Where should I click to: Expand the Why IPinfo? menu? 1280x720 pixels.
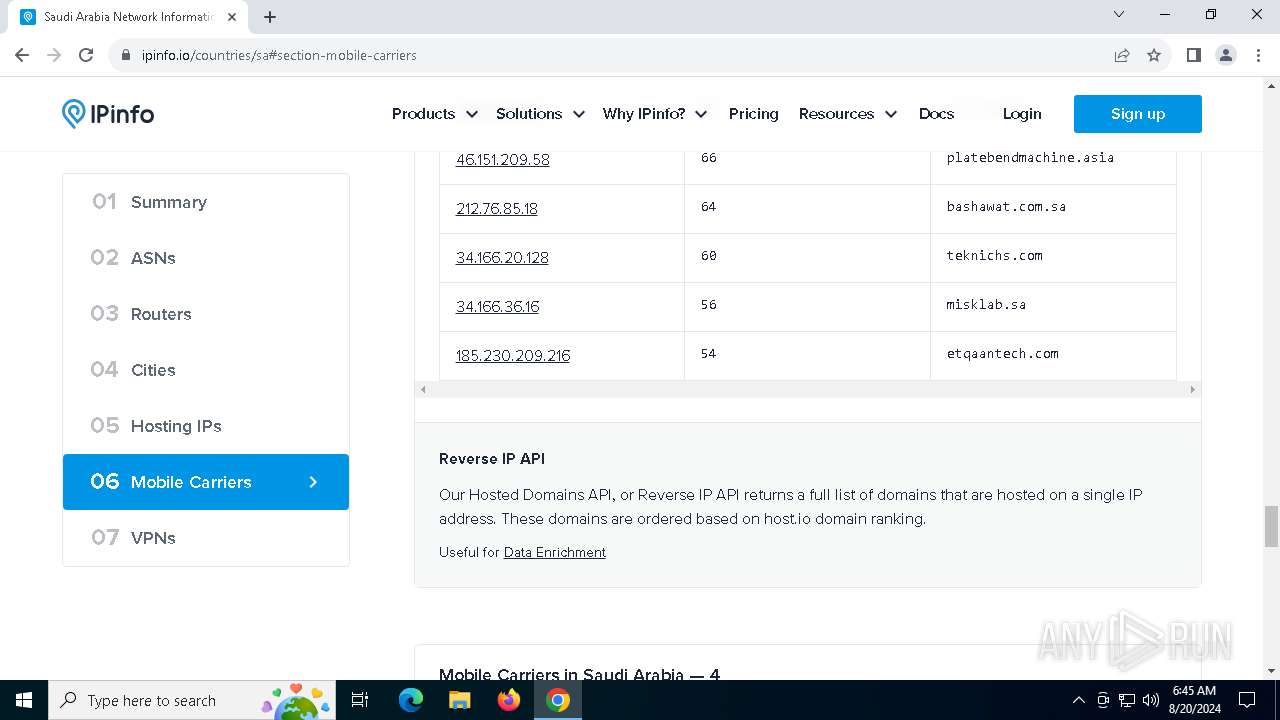654,114
